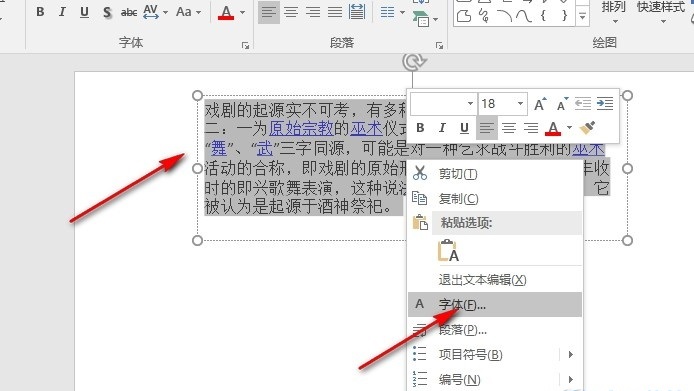This screenshot has width=694, height=391.
Task: Increase font size in mini toolbar
Action: click(x=540, y=105)
